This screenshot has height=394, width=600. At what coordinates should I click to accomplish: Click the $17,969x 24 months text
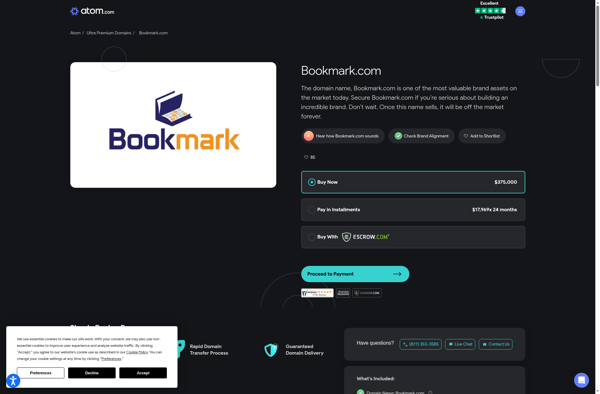click(494, 210)
